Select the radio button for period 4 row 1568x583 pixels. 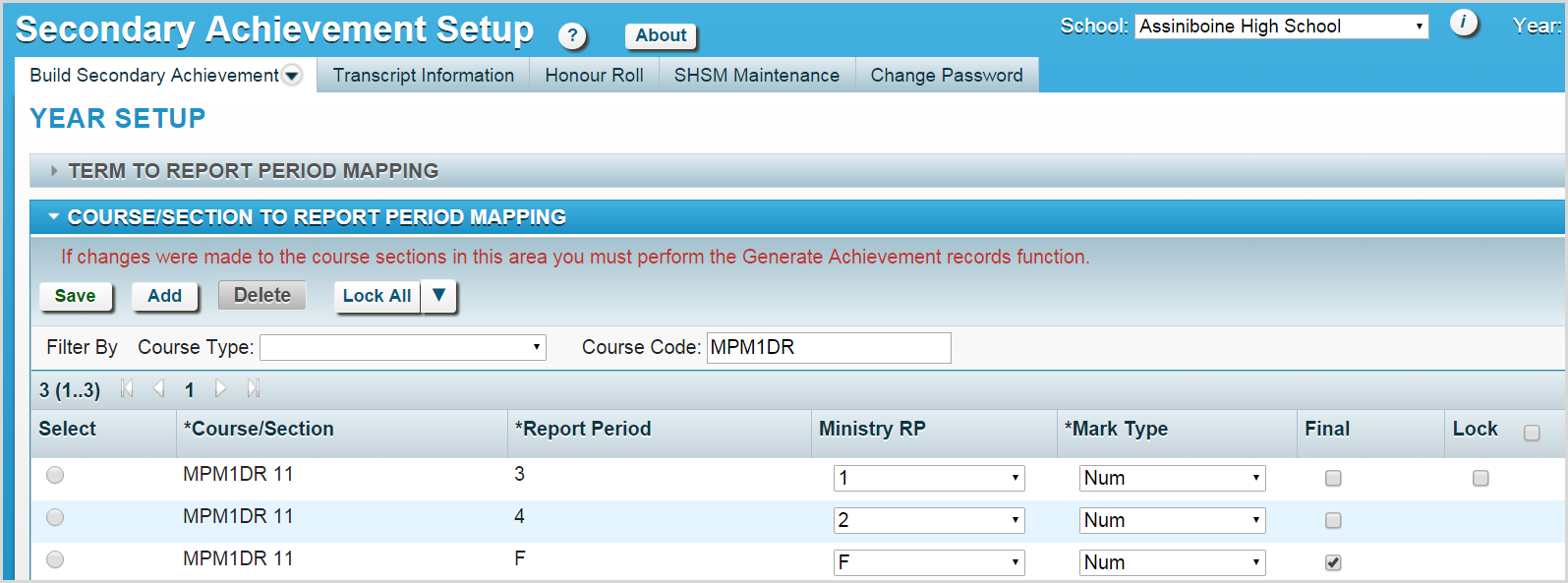coord(55,517)
